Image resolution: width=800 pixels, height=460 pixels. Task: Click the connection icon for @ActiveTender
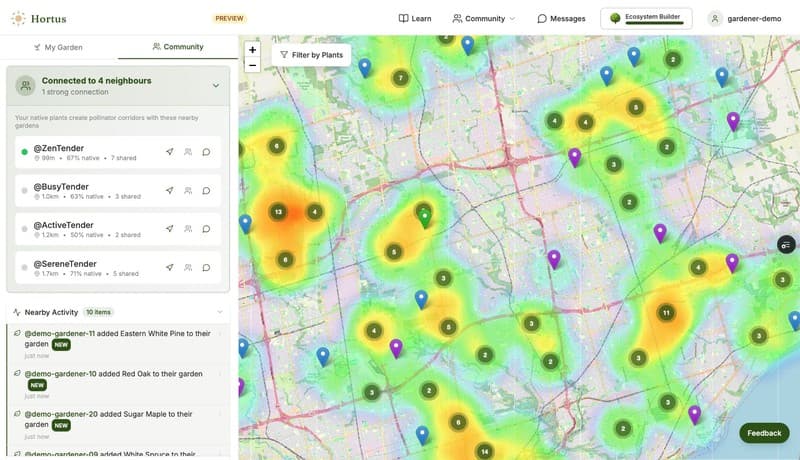[x=188, y=229]
